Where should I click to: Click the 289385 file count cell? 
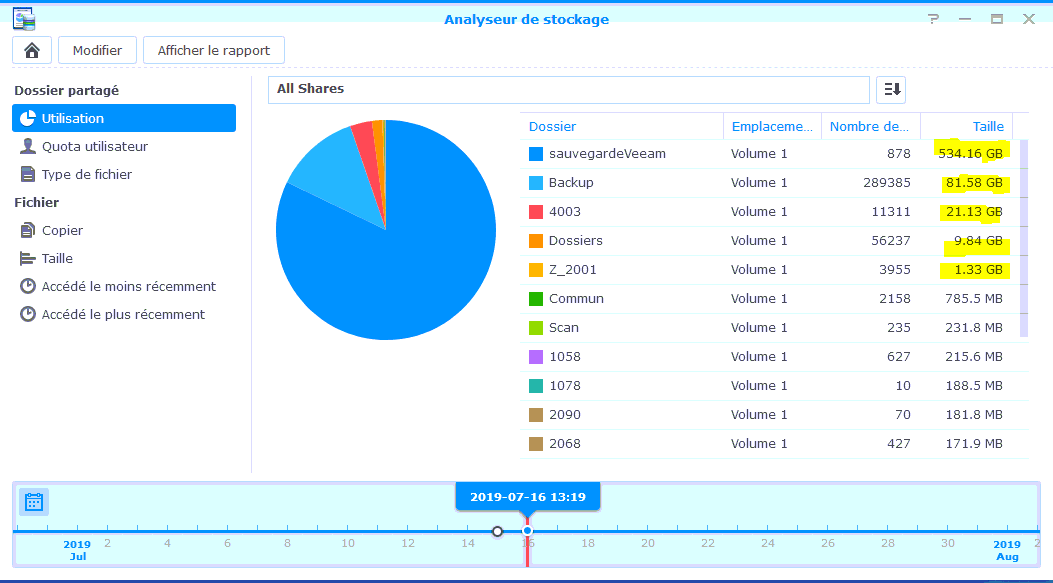coord(886,183)
